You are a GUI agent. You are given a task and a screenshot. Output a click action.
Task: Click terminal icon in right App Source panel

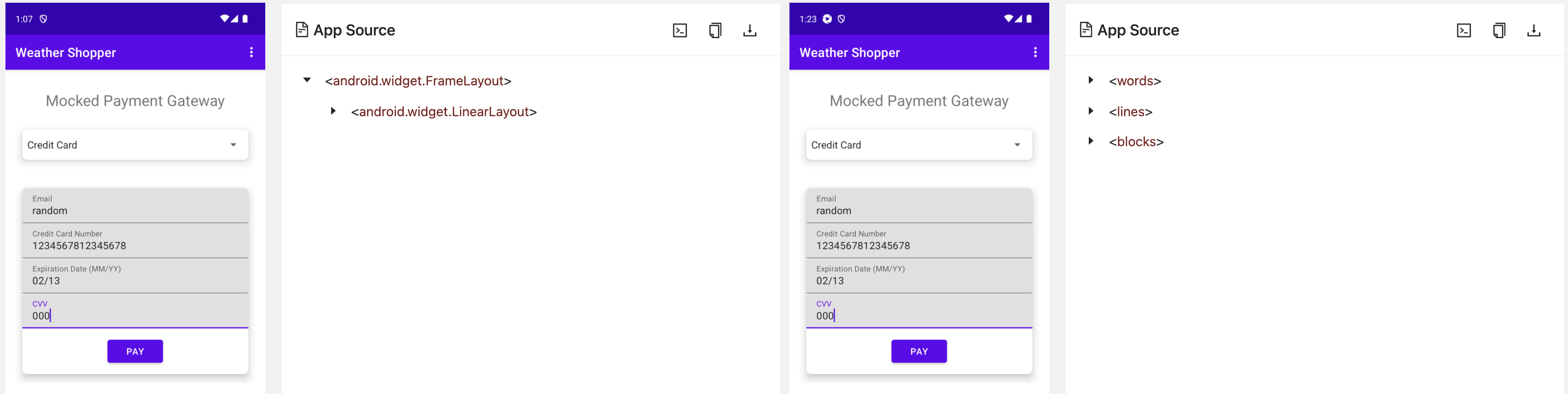[1464, 30]
